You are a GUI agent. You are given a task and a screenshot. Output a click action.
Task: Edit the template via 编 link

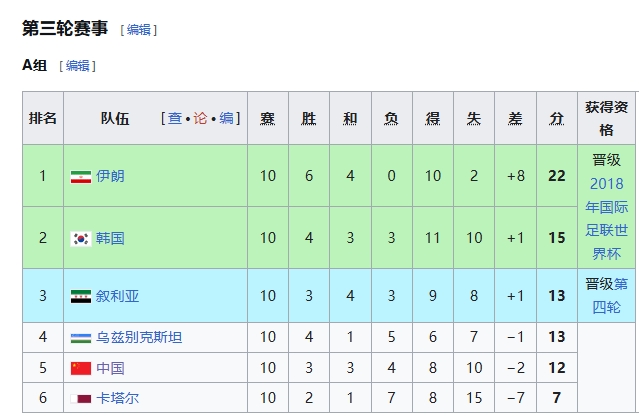click(226, 118)
